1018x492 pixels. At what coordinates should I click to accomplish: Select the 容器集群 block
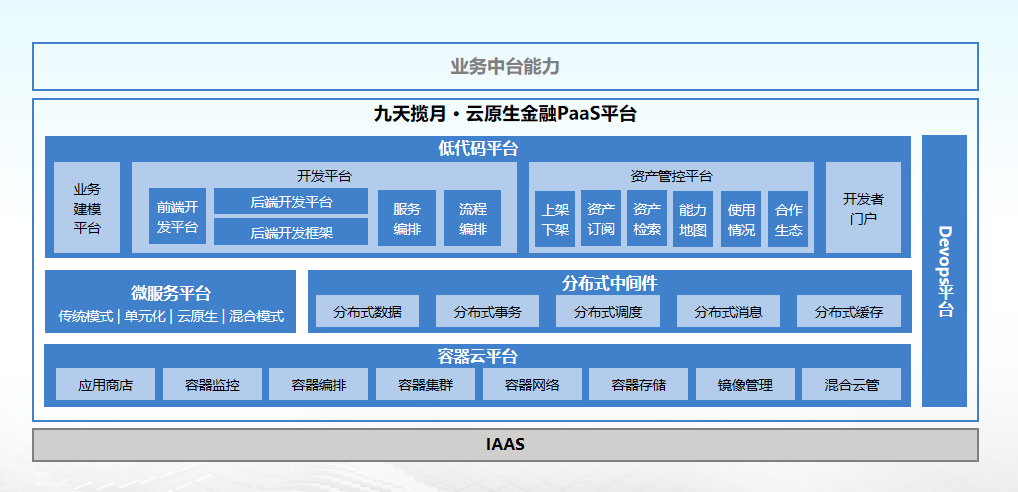pyautogui.click(x=425, y=384)
